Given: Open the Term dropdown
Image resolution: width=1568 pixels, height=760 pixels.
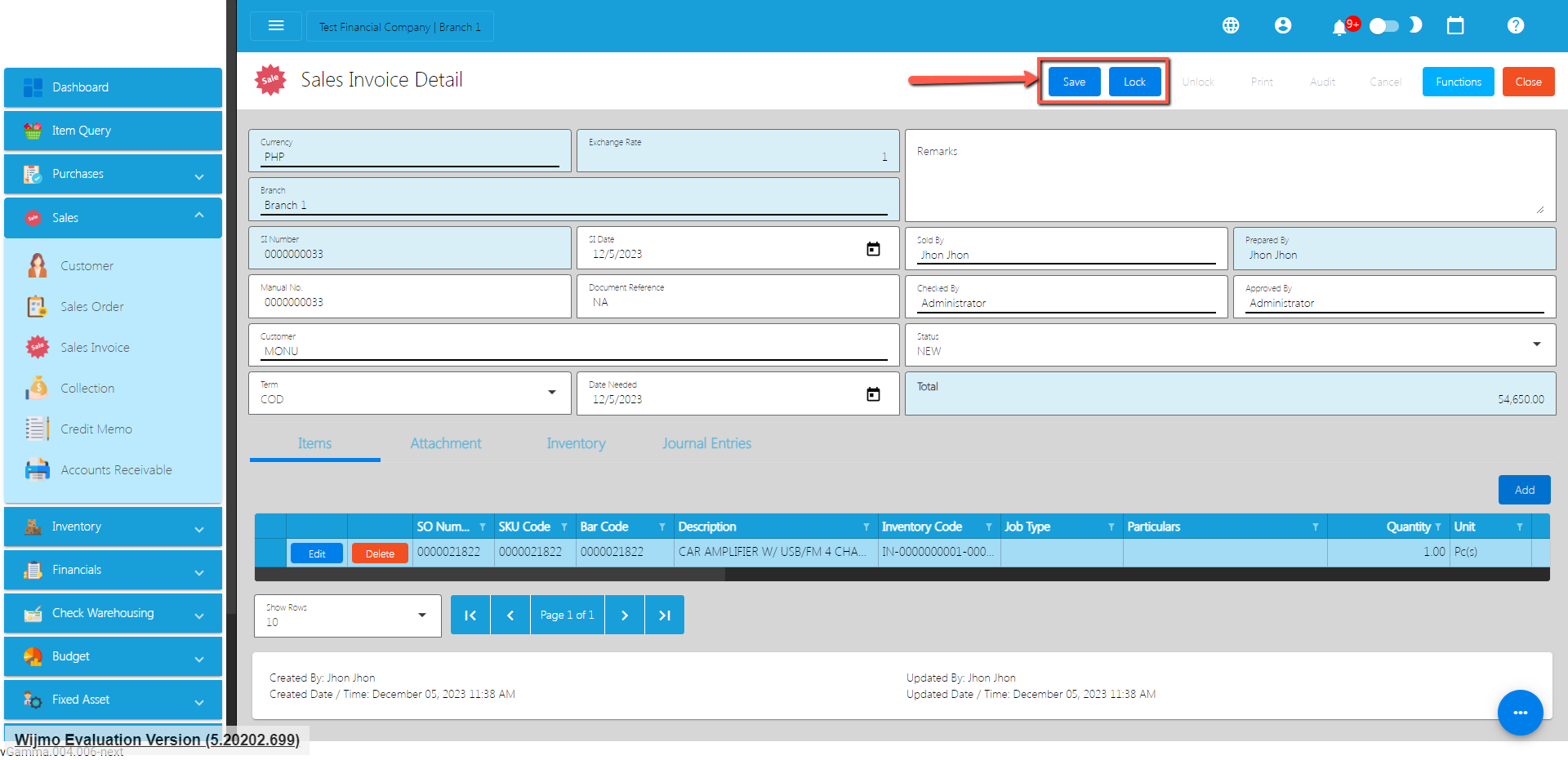Looking at the screenshot, I should click(x=552, y=393).
